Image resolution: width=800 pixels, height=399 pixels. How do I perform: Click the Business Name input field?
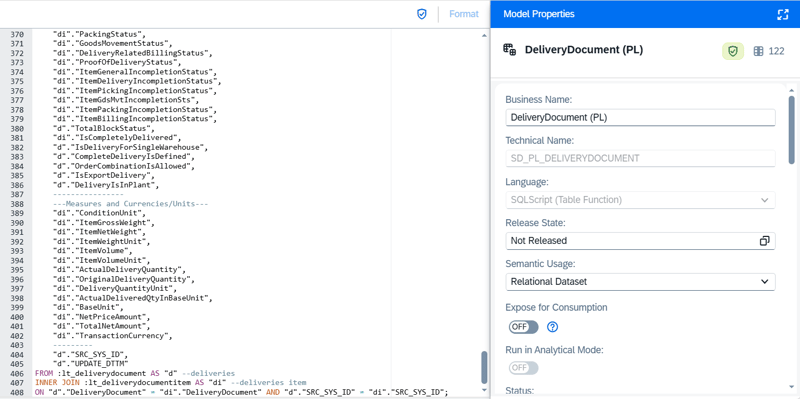640,117
